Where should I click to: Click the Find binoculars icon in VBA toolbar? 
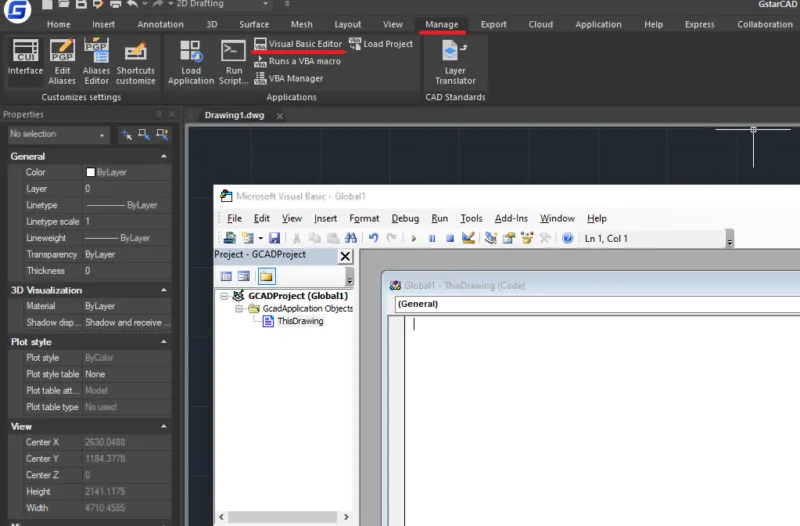point(350,238)
